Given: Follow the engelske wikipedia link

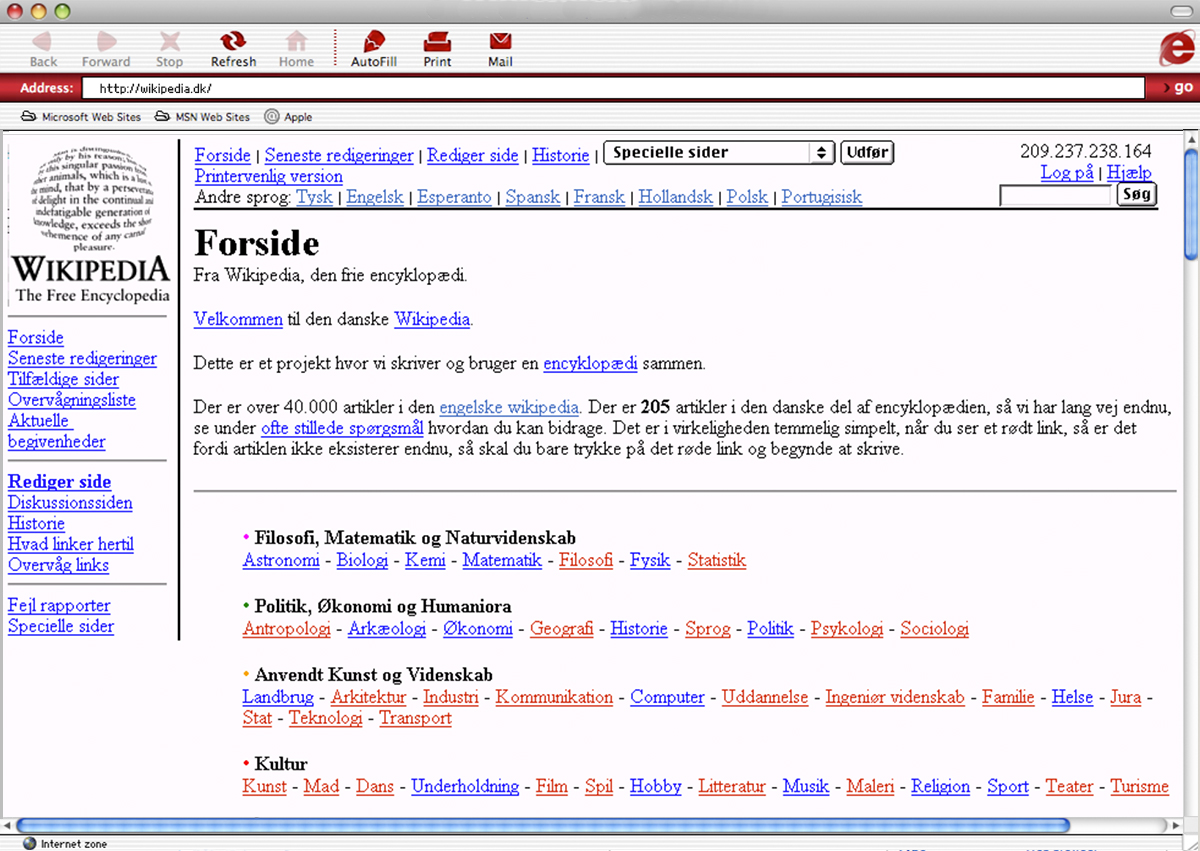Looking at the screenshot, I should (509, 407).
